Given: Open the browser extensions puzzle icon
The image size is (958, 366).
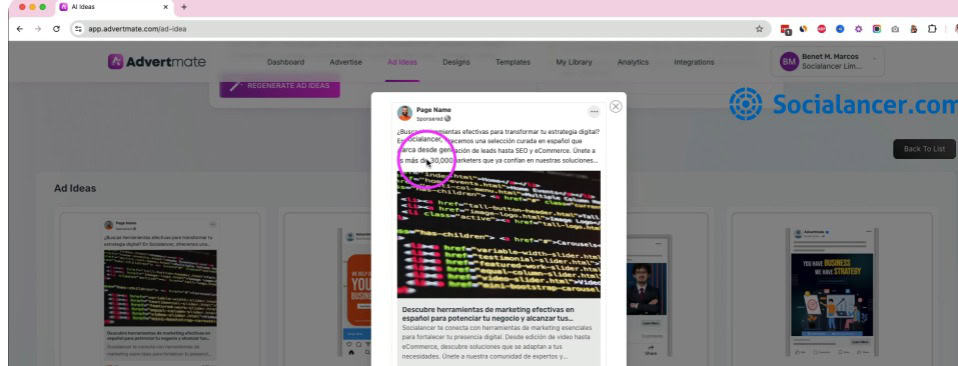Looking at the screenshot, I should point(932,29).
